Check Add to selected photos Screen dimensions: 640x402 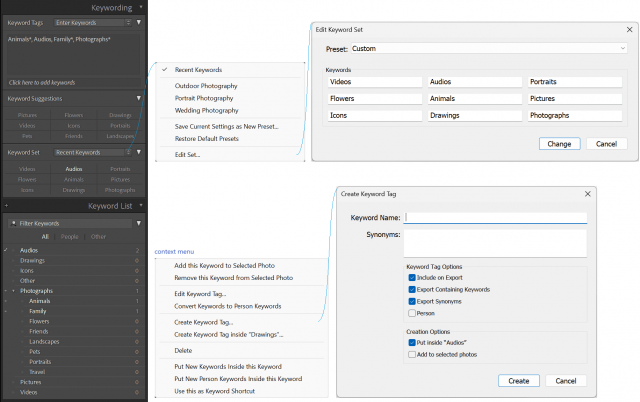[412, 354]
